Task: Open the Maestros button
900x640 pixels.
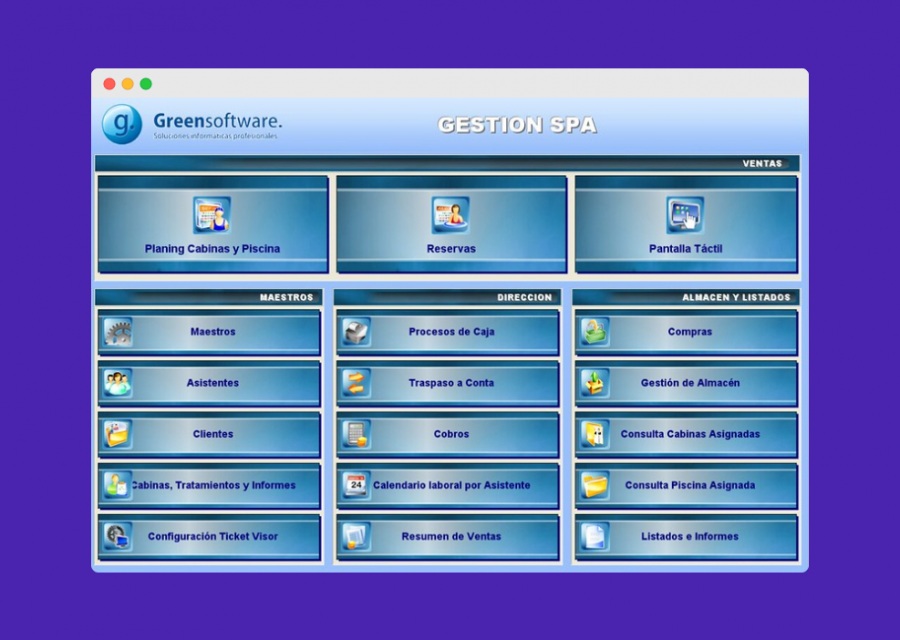Action: [x=209, y=332]
